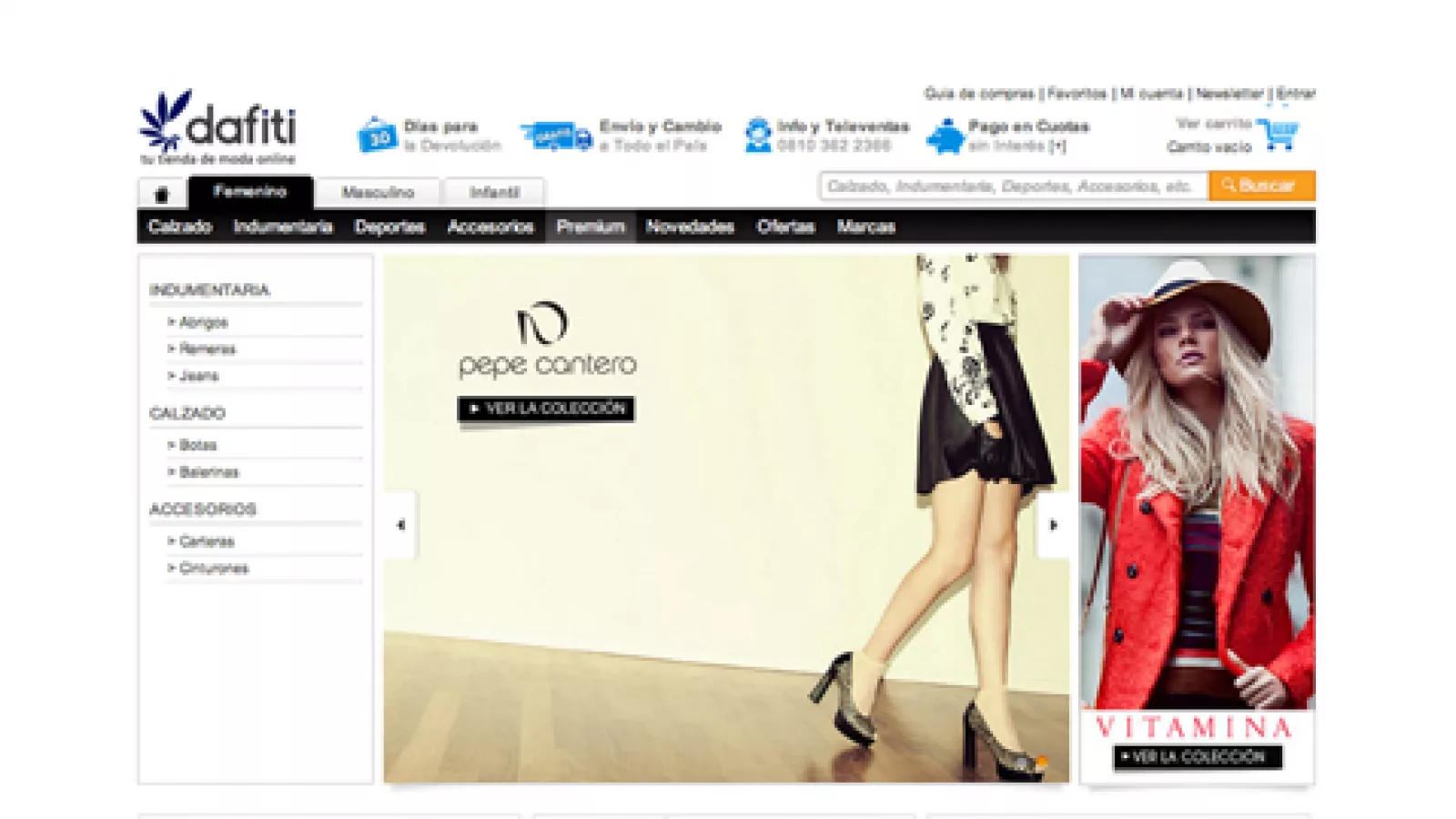This screenshot has width=1456, height=819.
Task: Switch to the Masculino tab
Action: coord(378,192)
